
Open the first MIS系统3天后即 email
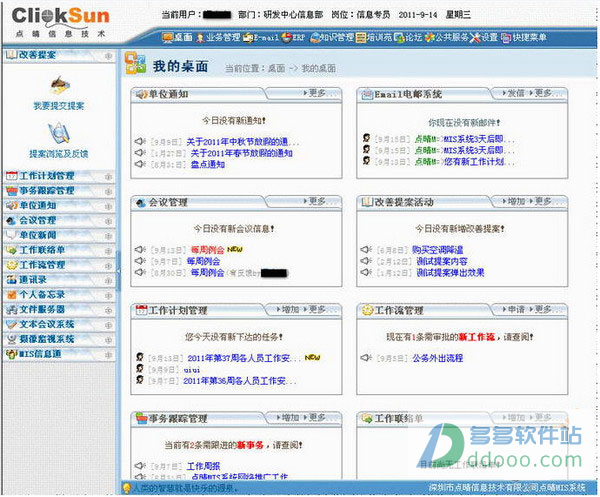[465, 139]
